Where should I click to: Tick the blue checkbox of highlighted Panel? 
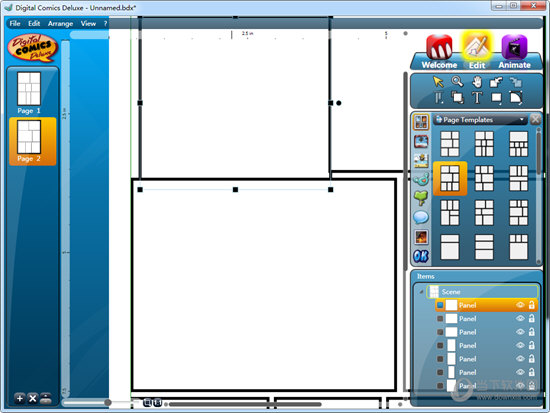point(440,305)
